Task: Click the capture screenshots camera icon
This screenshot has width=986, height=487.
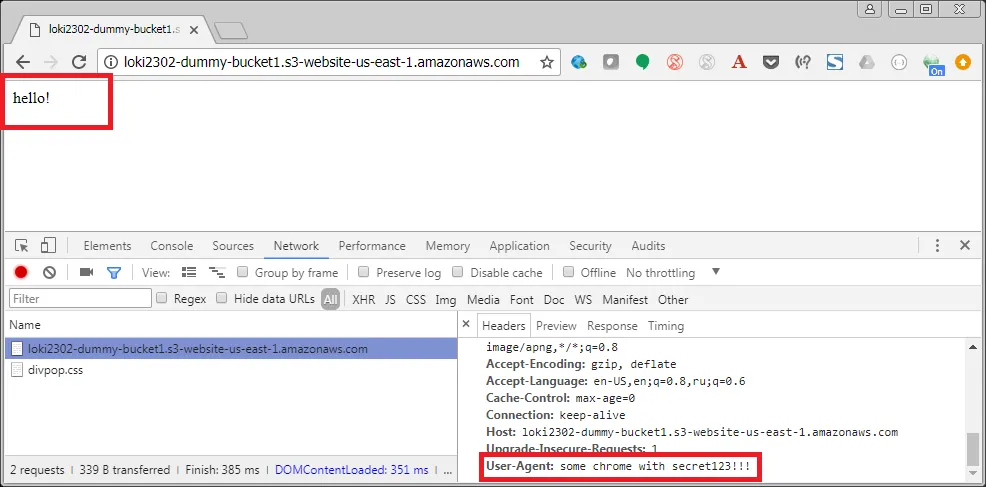Action: 86,272
